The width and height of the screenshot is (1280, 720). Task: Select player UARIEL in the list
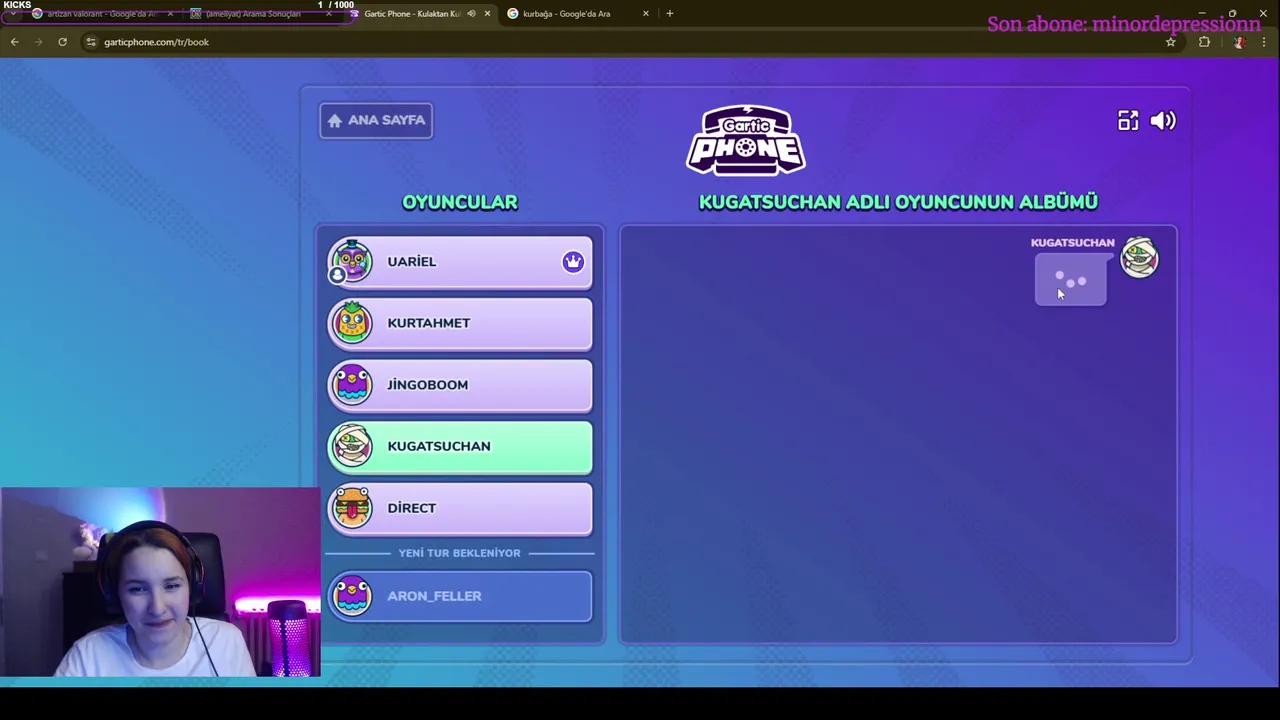pyautogui.click(x=460, y=262)
